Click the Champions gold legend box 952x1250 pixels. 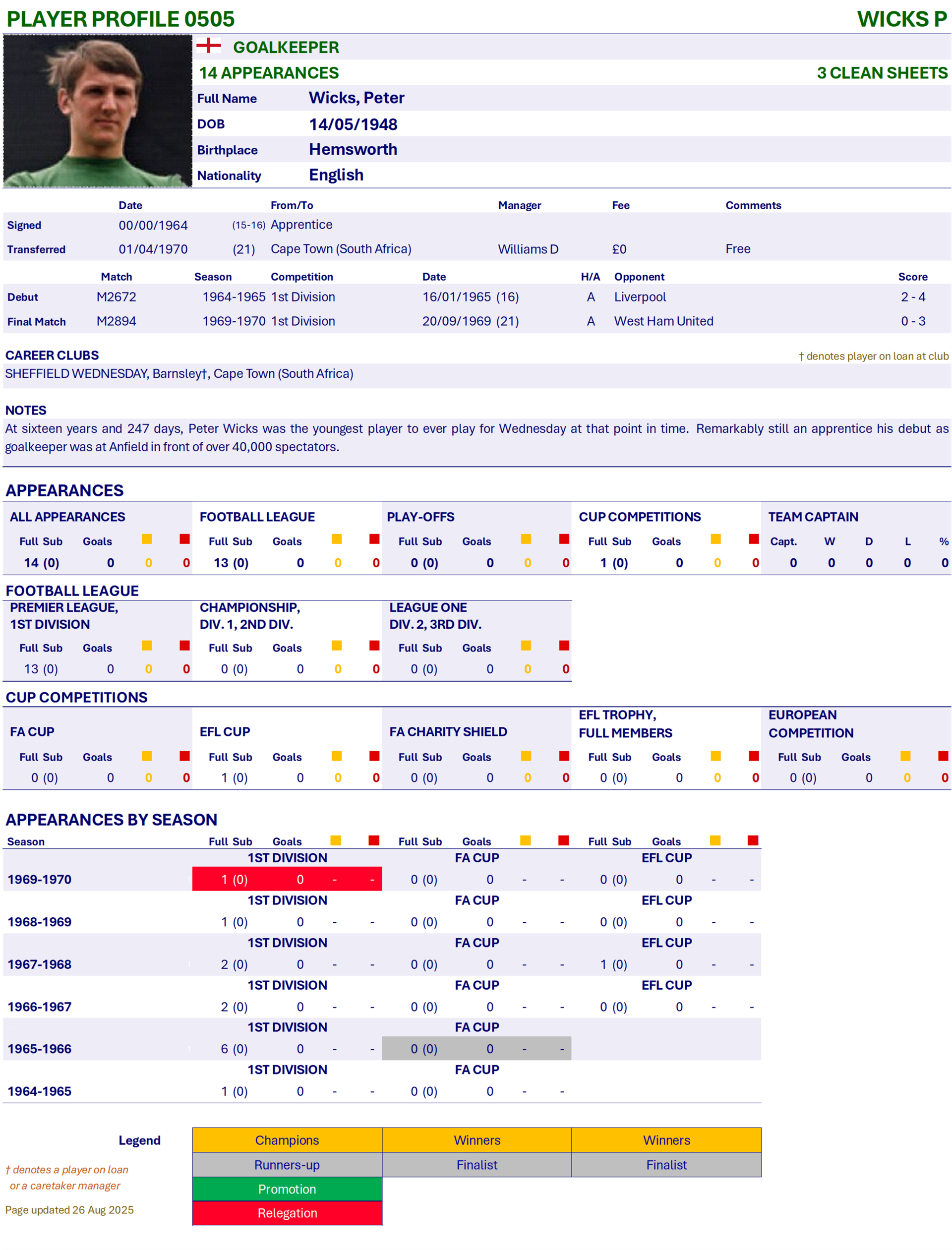pos(287,1140)
